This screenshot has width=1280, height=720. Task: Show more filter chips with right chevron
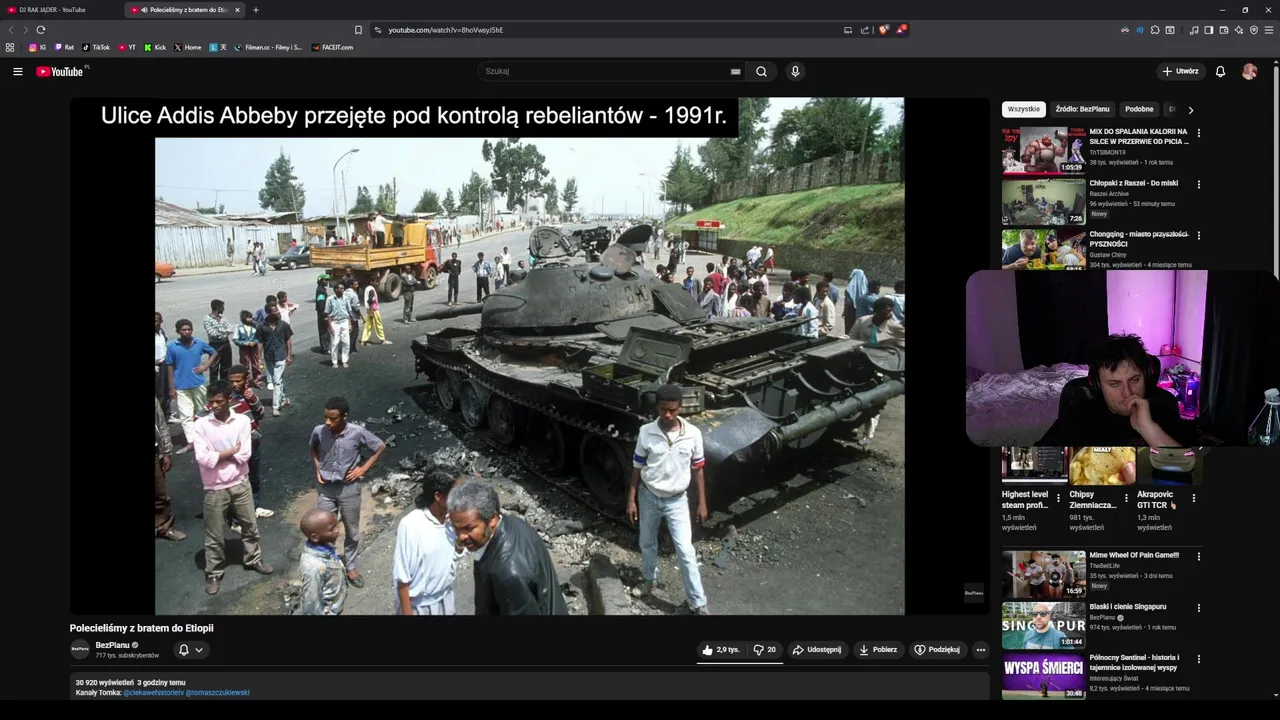1190,109
